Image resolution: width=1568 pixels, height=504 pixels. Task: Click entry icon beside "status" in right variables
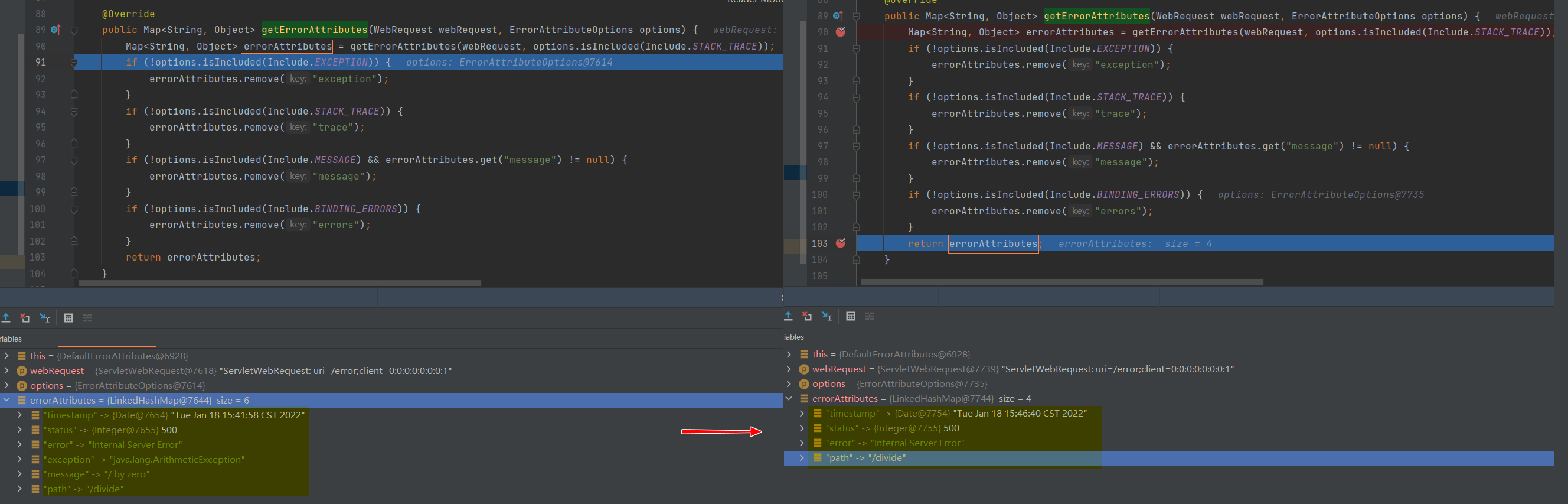[x=818, y=428]
